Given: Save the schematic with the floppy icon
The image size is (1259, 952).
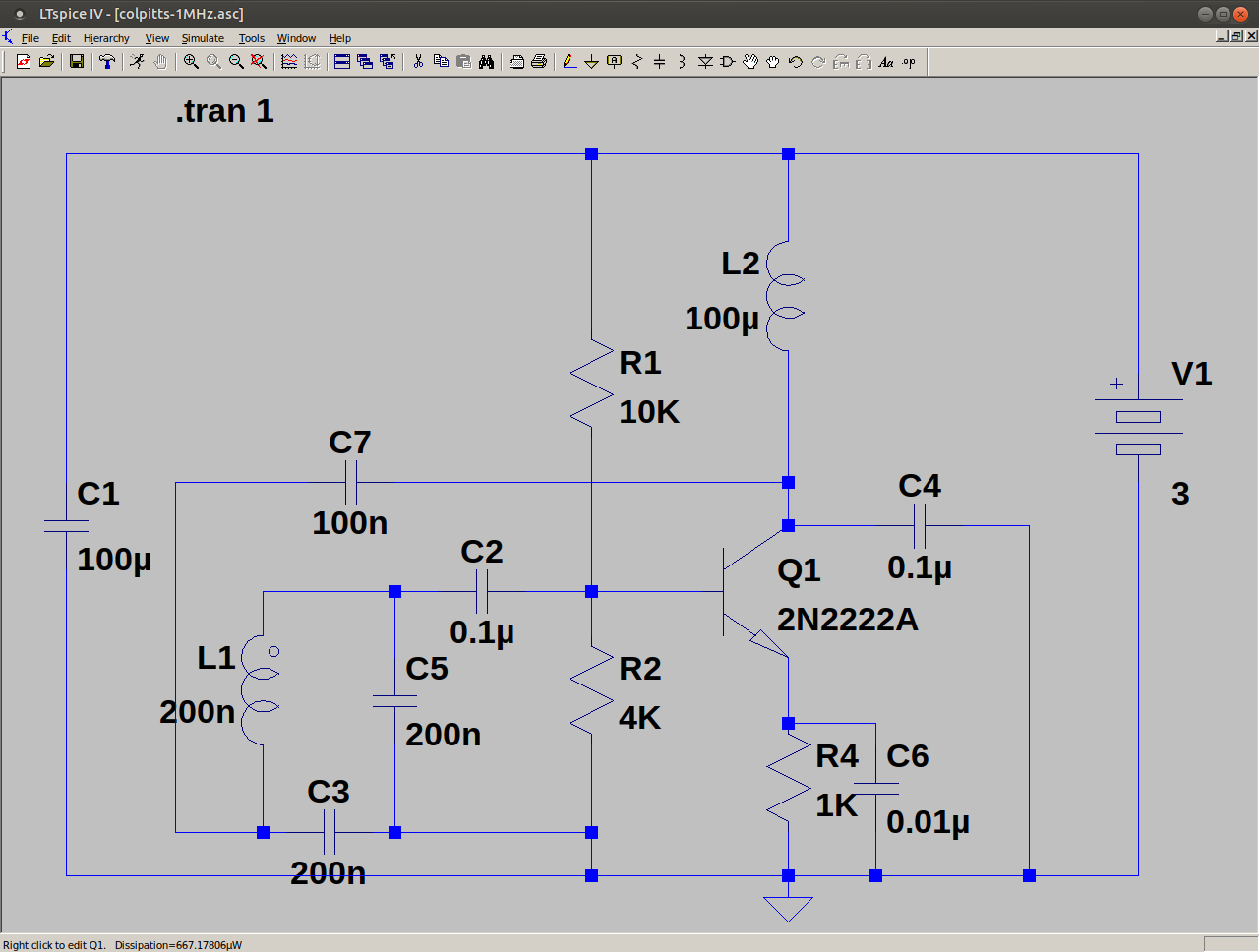Looking at the screenshot, I should pyautogui.click(x=76, y=61).
